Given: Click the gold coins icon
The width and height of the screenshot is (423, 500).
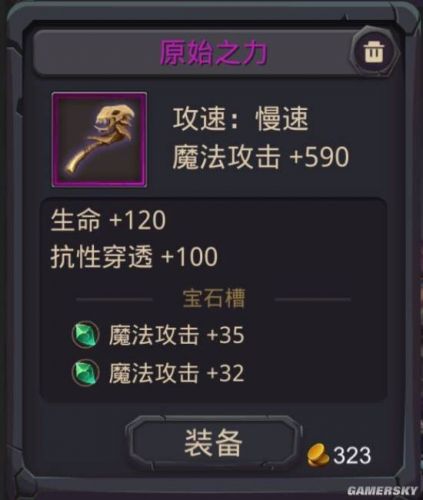Looking at the screenshot, I should pyautogui.click(x=318, y=455).
